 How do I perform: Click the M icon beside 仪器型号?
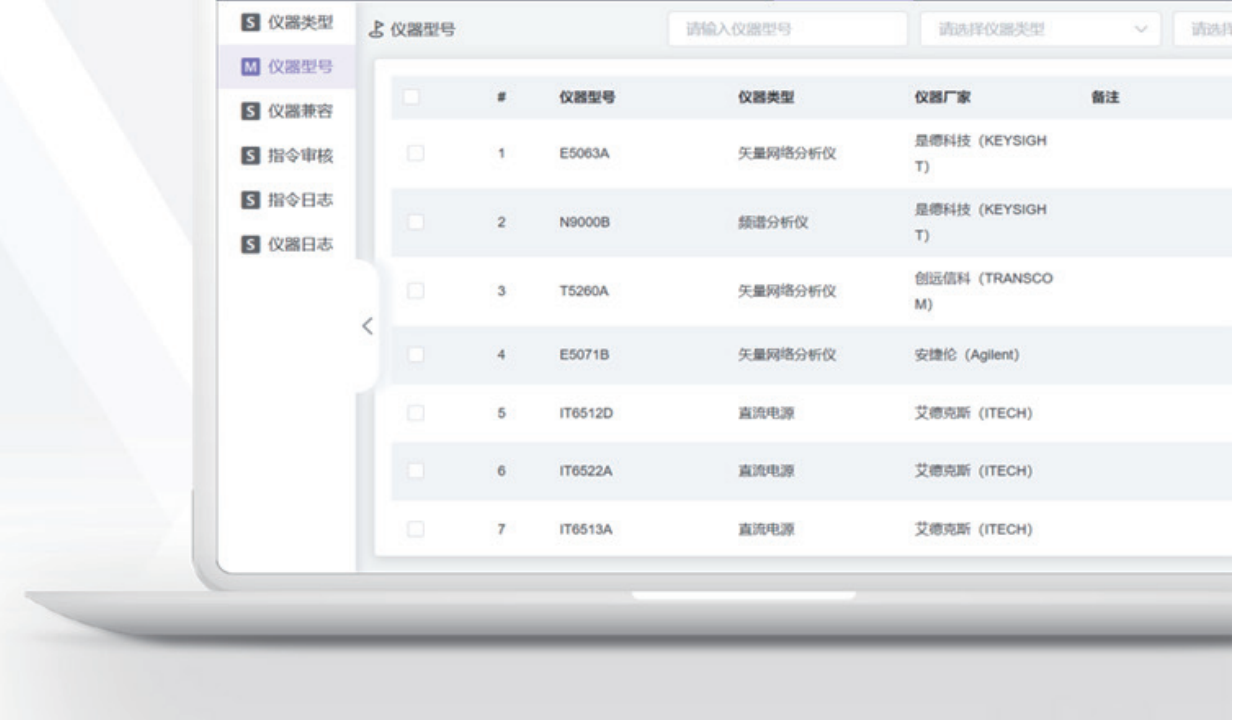[x=251, y=68]
